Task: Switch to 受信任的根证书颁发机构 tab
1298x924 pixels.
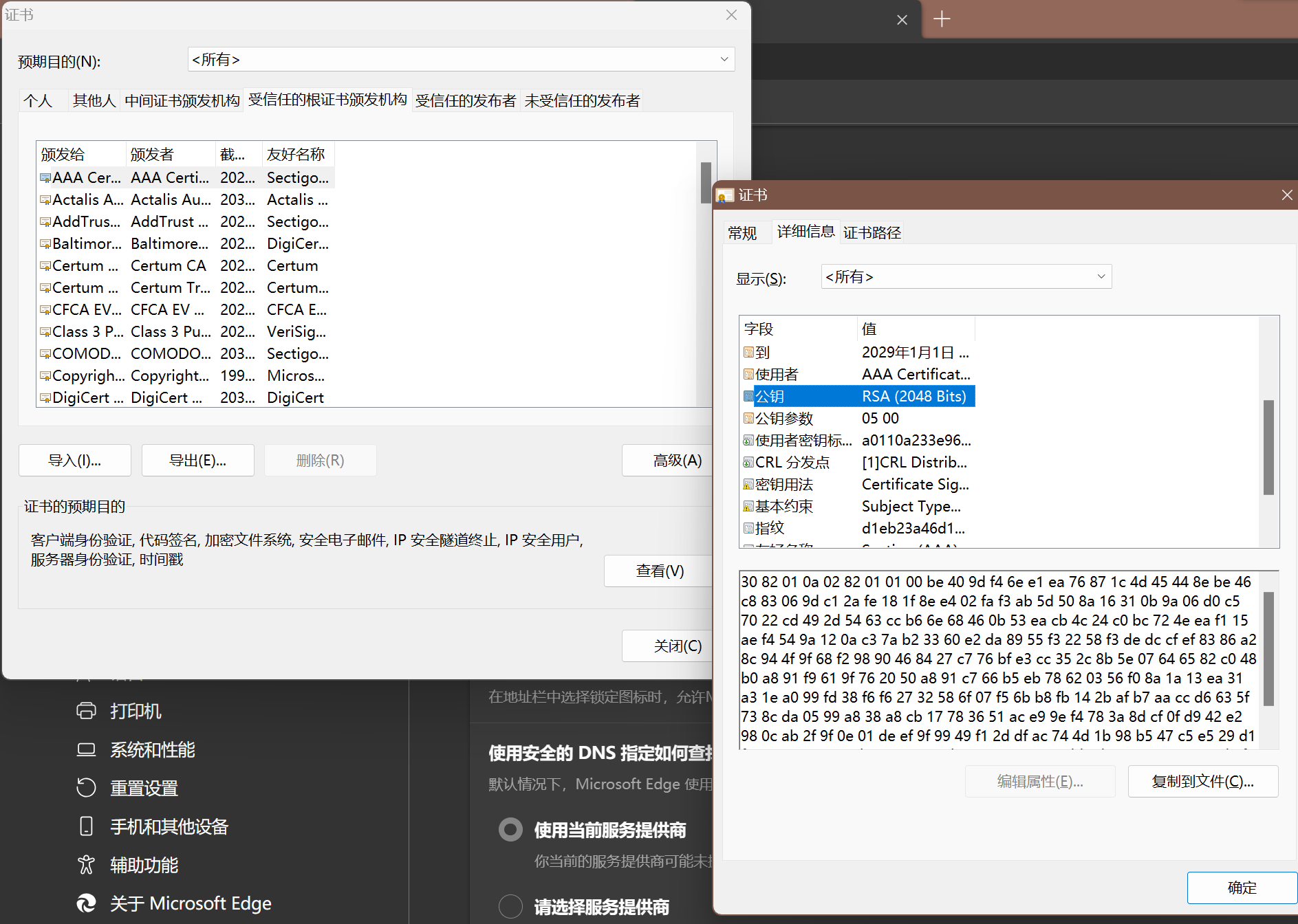Action: pyautogui.click(x=327, y=100)
